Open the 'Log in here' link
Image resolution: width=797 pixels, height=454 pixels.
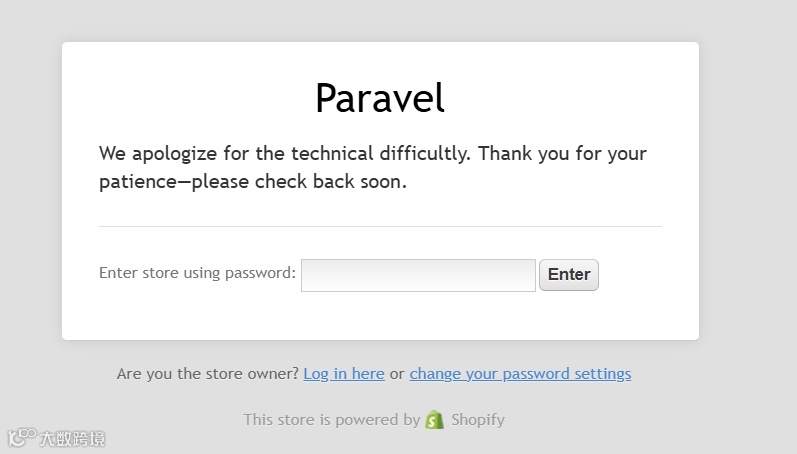(x=344, y=374)
